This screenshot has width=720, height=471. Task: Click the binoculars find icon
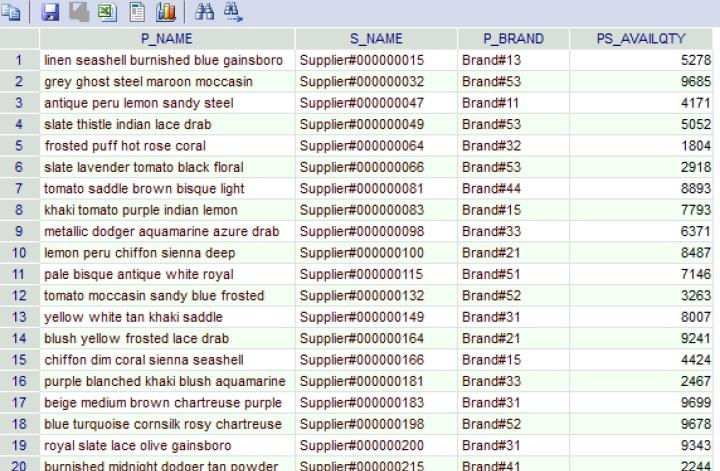click(204, 11)
